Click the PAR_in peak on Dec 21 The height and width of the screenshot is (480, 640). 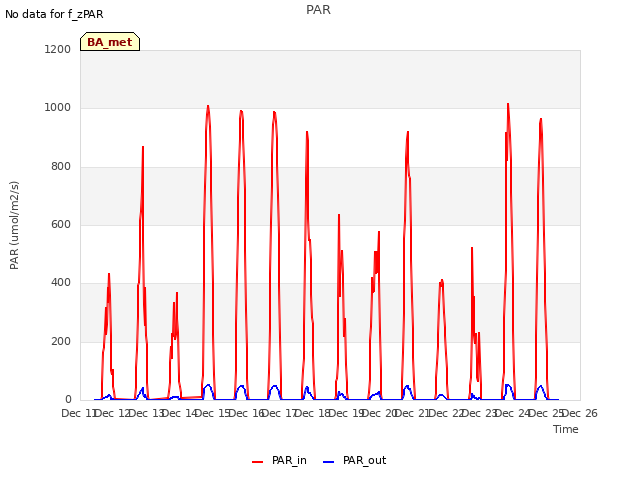(x=408, y=132)
